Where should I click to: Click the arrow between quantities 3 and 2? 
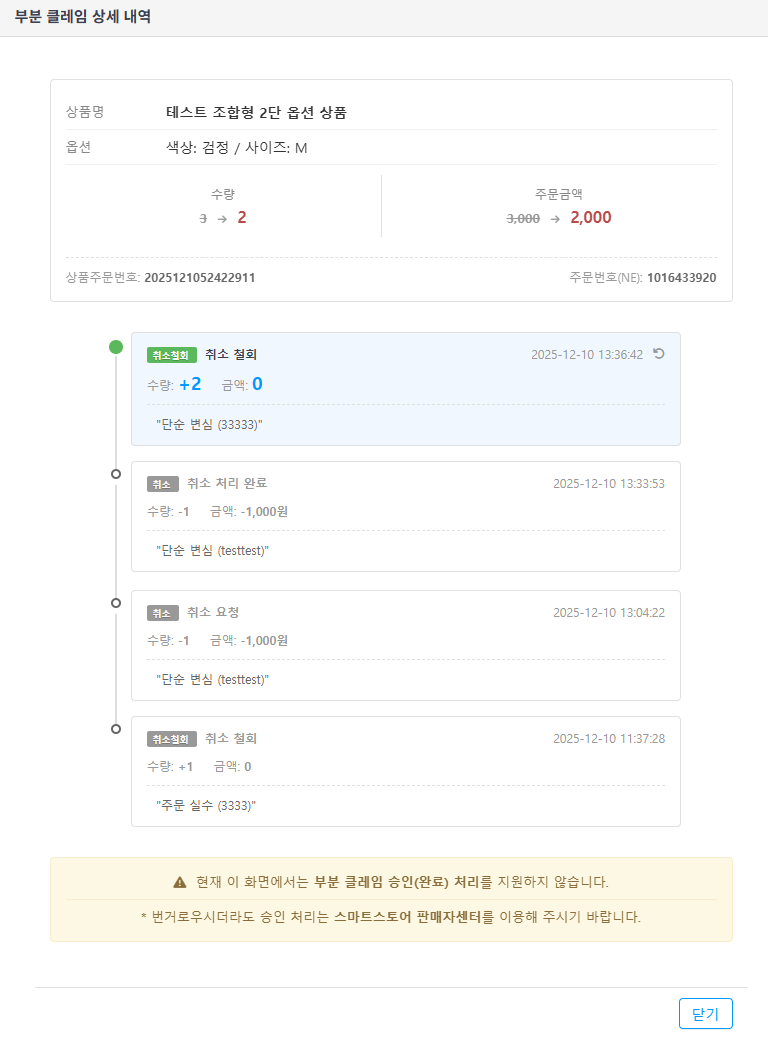pos(222,218)
